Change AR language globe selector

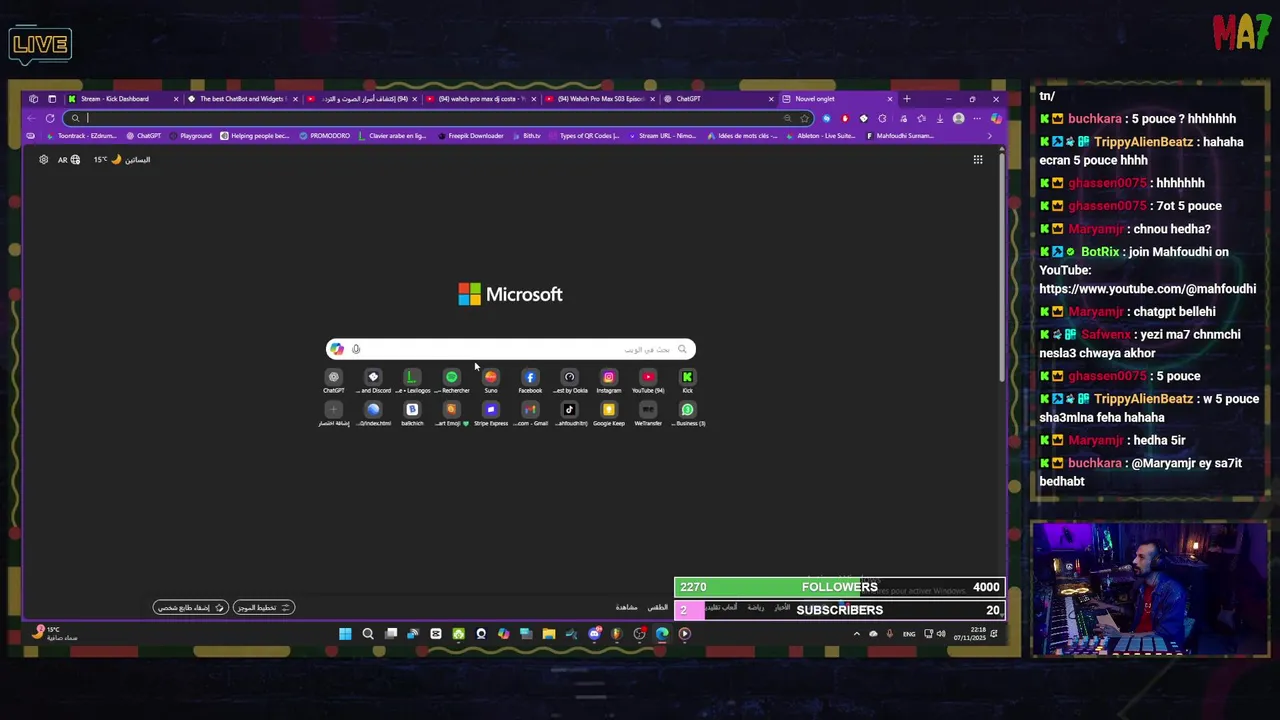tap(69, 160)
